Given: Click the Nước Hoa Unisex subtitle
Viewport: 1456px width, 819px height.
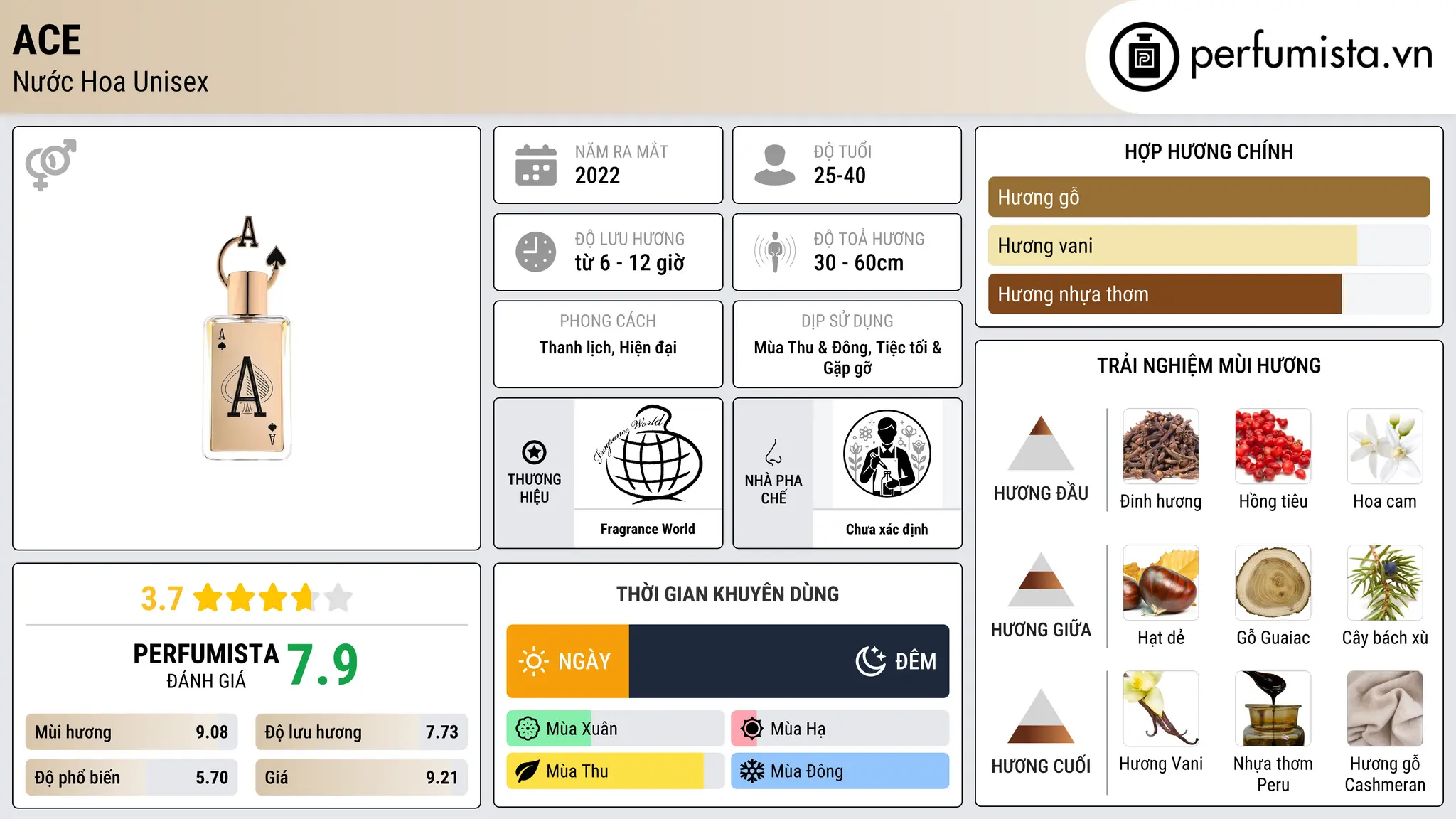Looking at the screenshot, I should [x=111, y=82].
